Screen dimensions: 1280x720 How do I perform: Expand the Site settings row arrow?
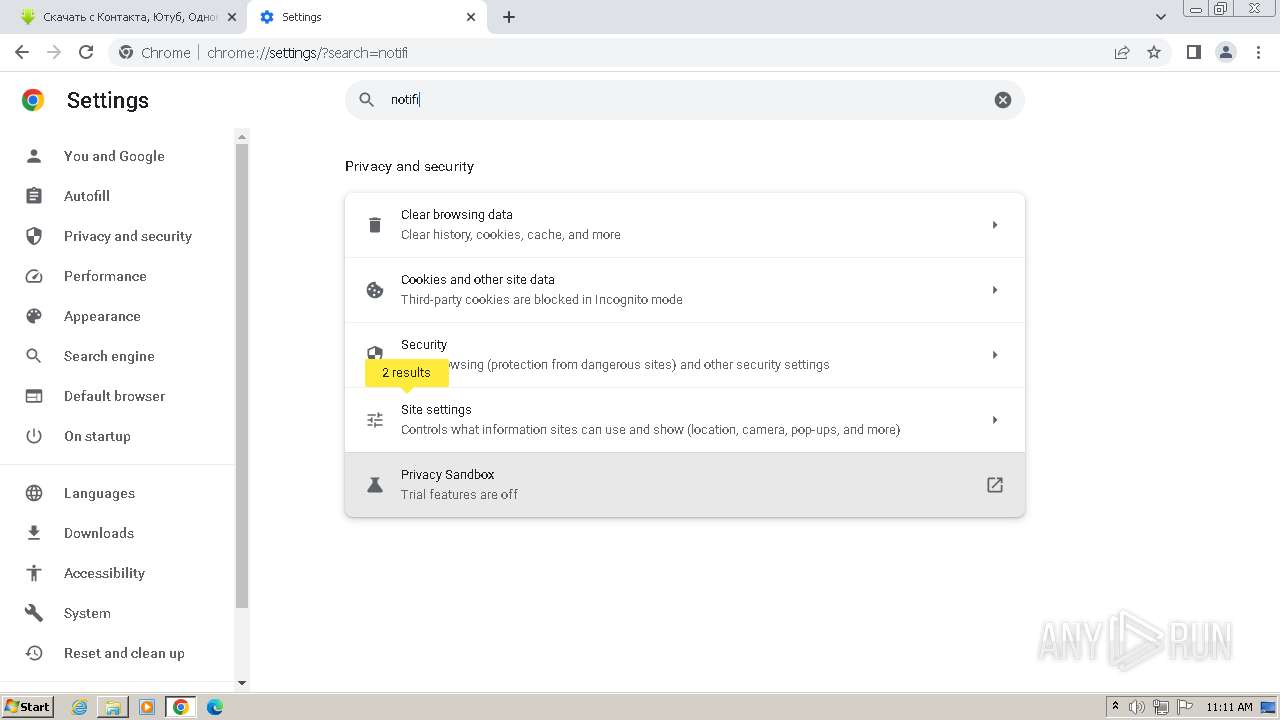994,420
